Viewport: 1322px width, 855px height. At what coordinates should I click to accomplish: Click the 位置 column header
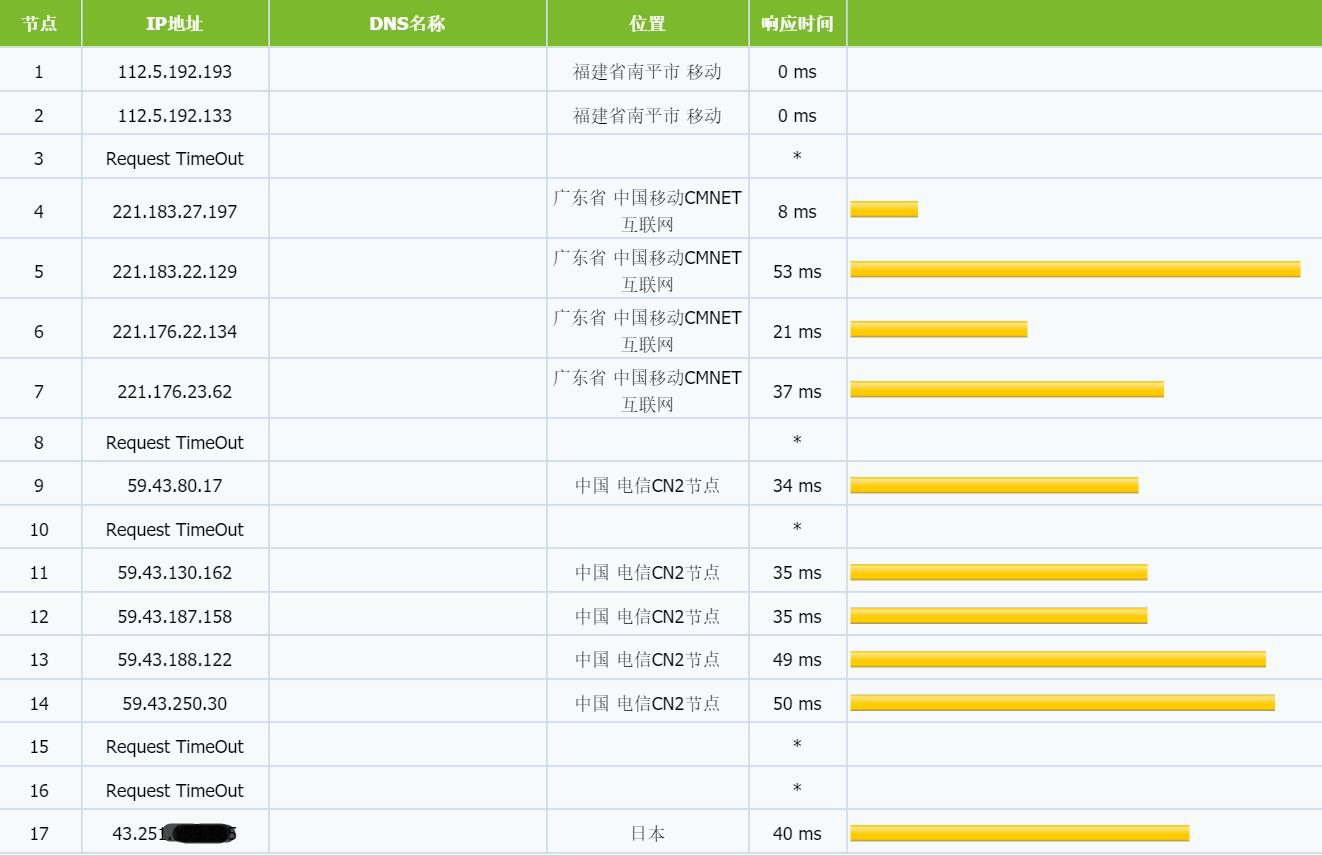point(647,23)
